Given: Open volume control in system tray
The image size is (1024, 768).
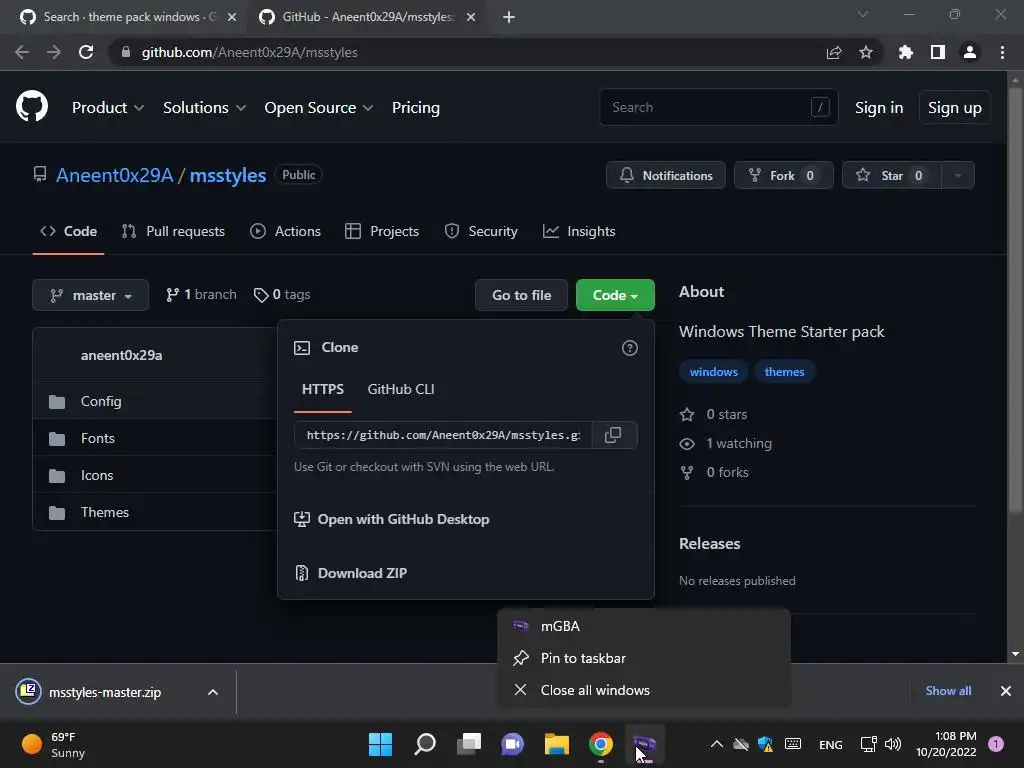Looking at the screenshot, I should point(893,744).
